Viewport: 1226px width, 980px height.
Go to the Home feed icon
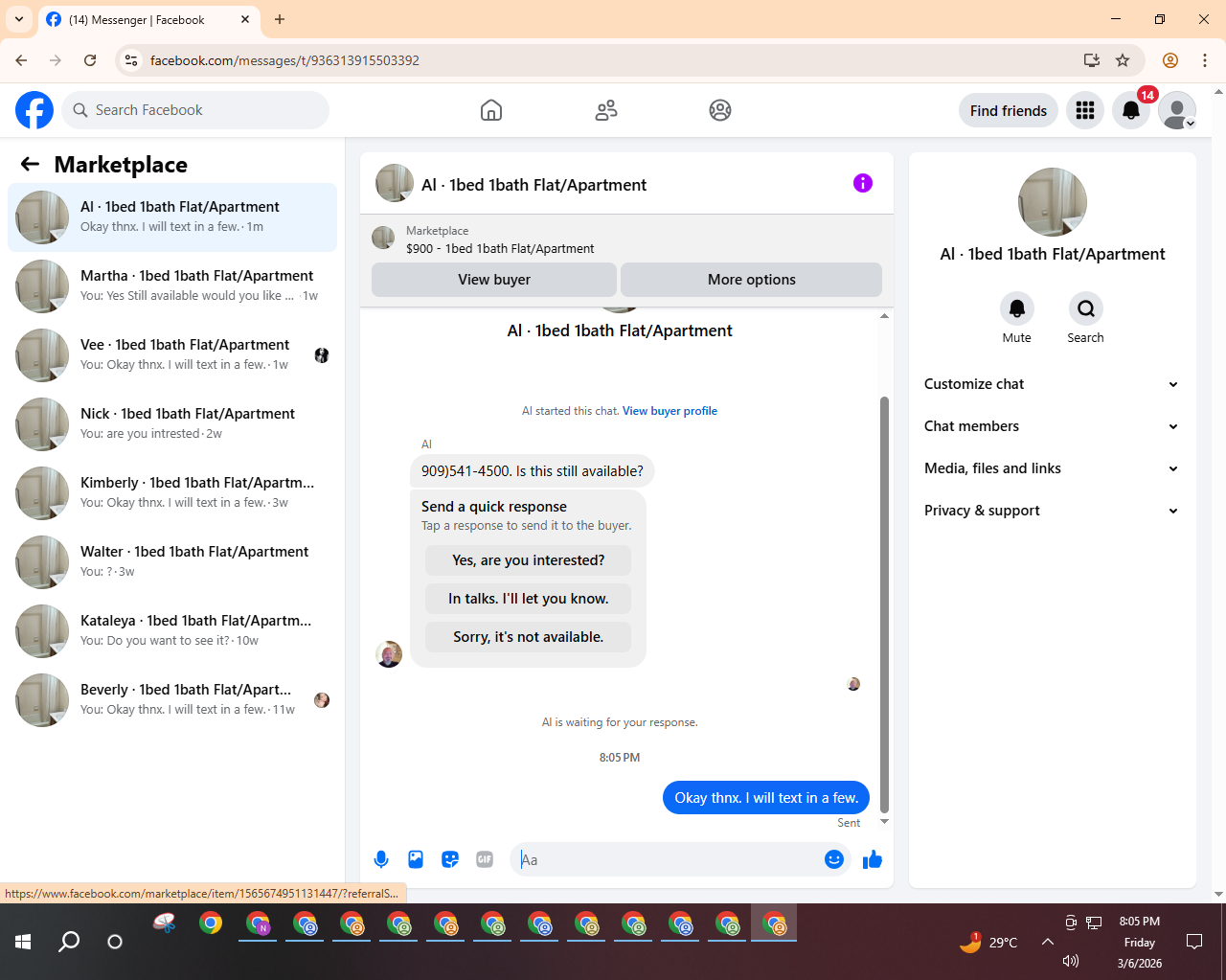pos(491,110)
